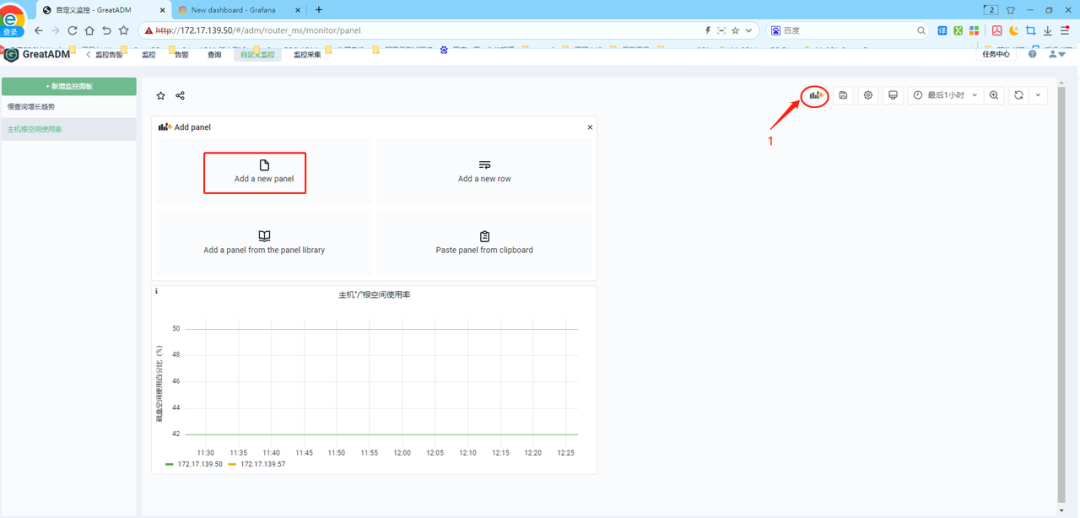1080x518 pixels.
Task: Click Add a panel from the panel library
Action: [264, 242]
